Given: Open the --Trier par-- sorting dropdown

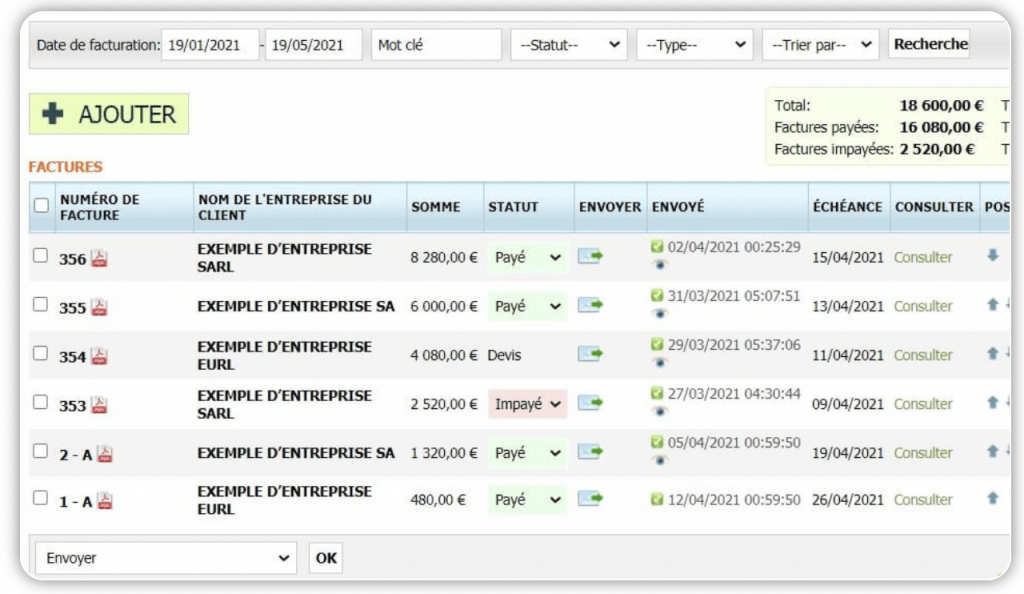Looking at the screenshot, I should [819, 44].
